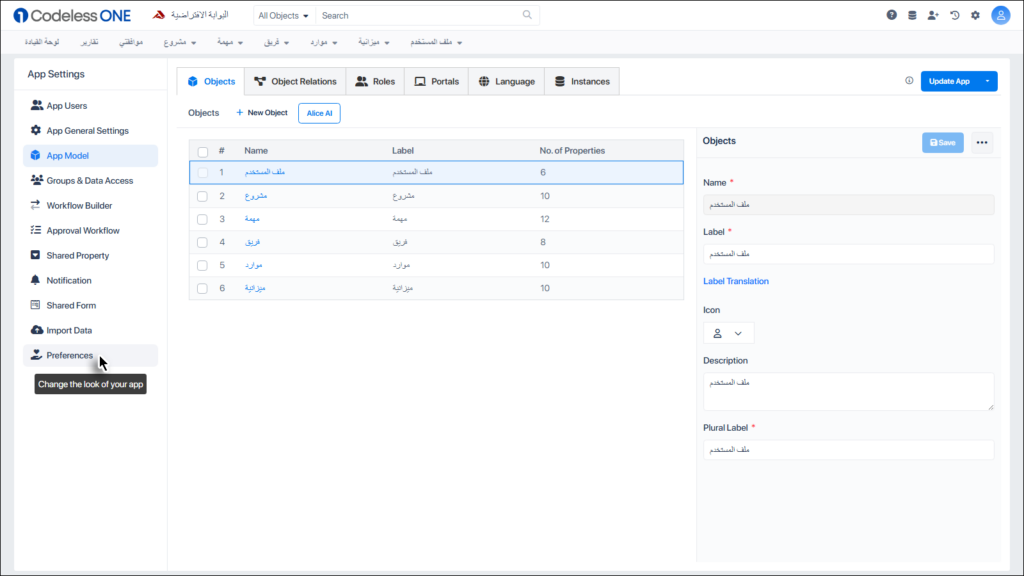The height and width of the screenshot is (576, 1024).
Task: Click the search magnifier icon
Action: [527, 15]
